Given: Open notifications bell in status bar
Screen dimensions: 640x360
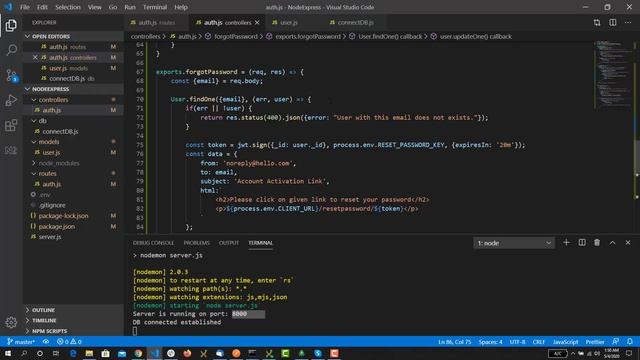Looking at the screenshot, I should coord(630,342).
